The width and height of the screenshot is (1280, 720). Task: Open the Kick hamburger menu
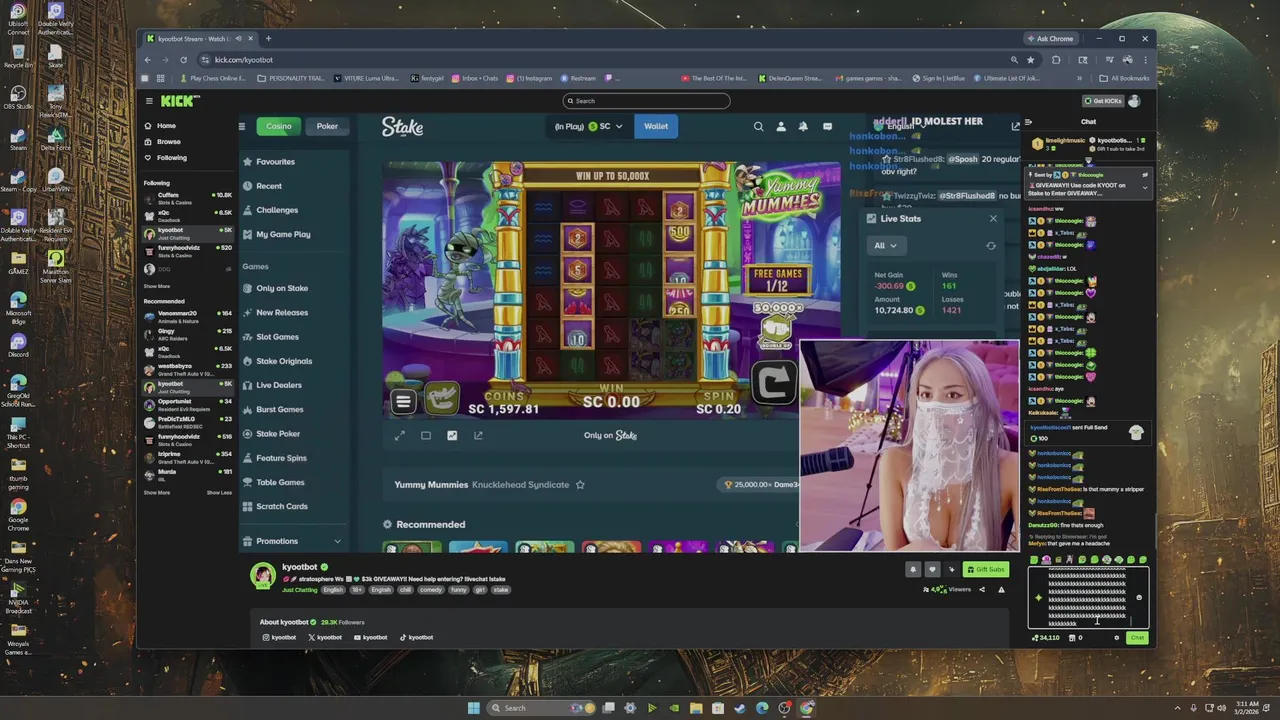point(149,101)
